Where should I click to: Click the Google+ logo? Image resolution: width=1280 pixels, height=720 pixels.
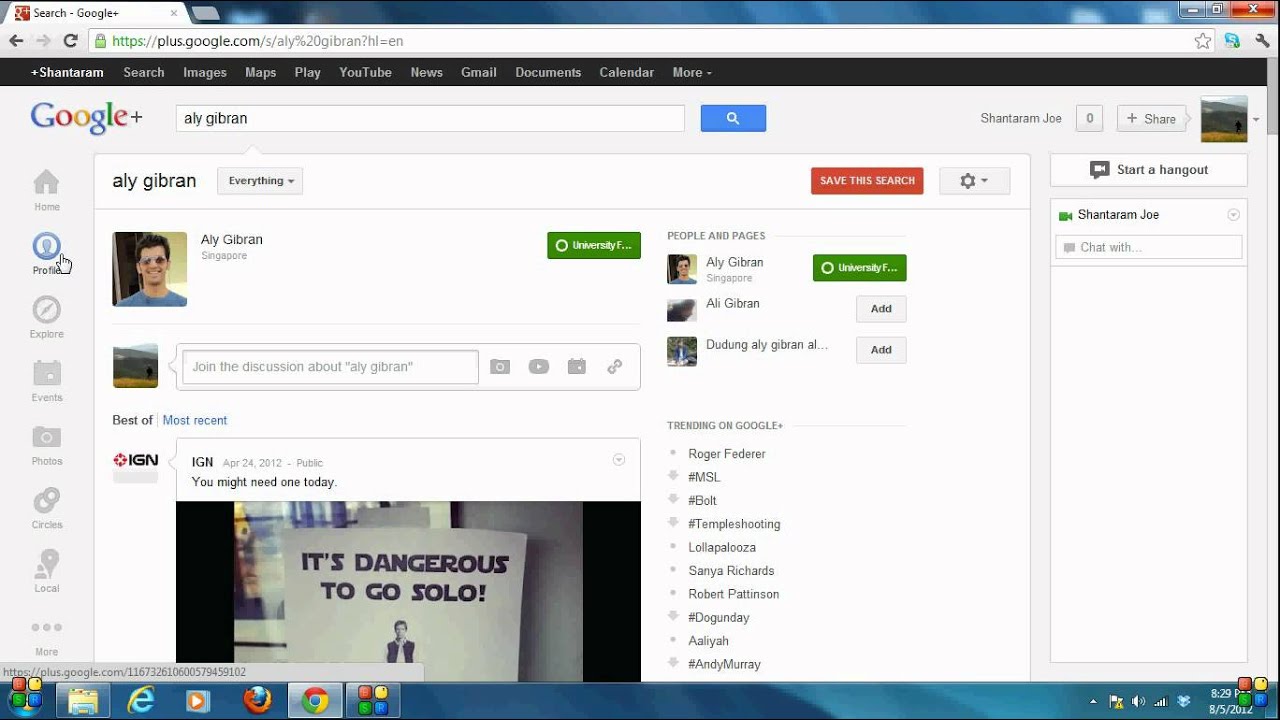(86, 117)
